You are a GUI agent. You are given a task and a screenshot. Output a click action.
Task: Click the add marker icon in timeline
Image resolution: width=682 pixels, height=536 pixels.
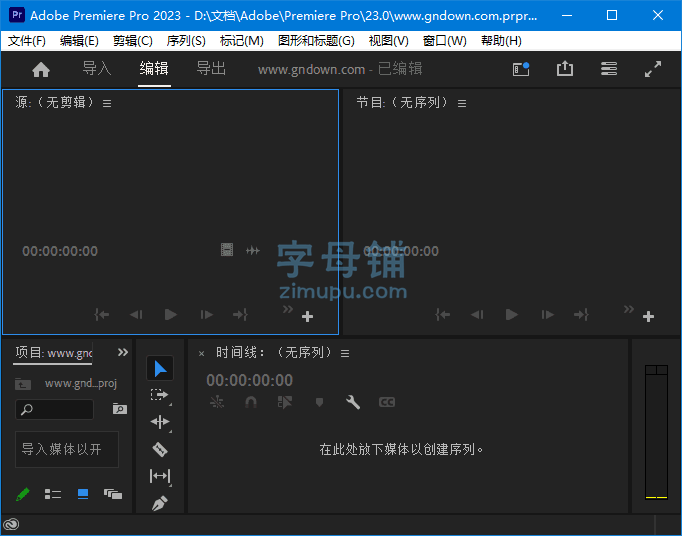[319, 402]
